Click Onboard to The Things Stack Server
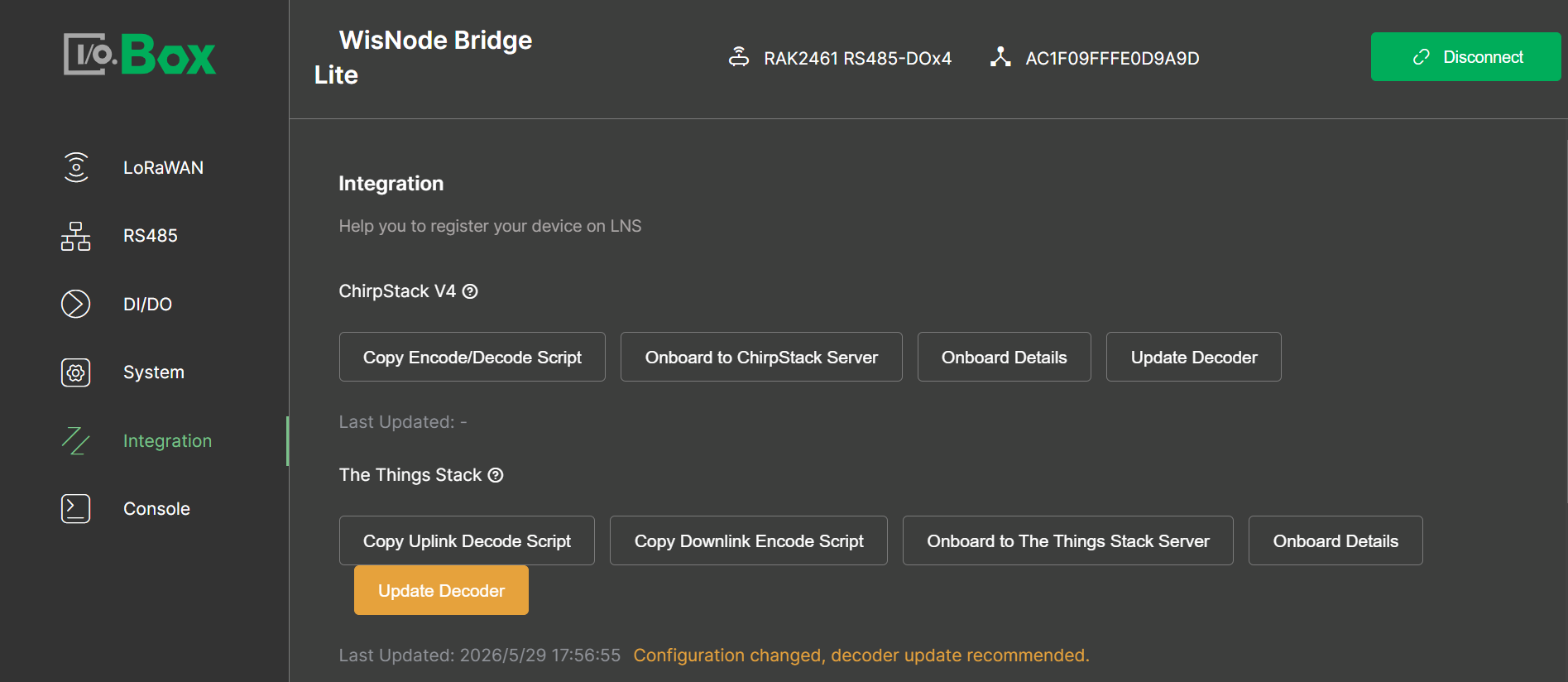Viewport: 1568px width, 682px height. [x=1068, y=540]
